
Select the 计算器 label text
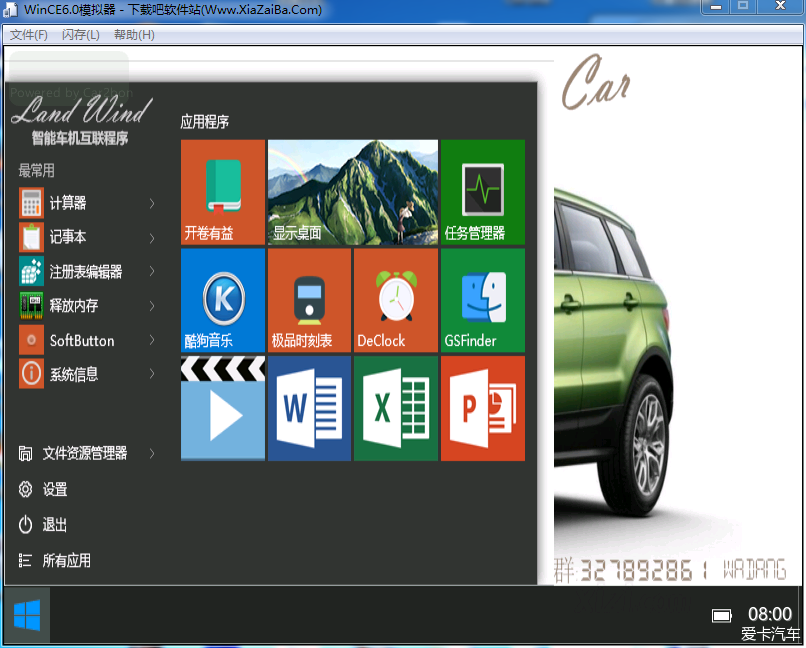68,203
